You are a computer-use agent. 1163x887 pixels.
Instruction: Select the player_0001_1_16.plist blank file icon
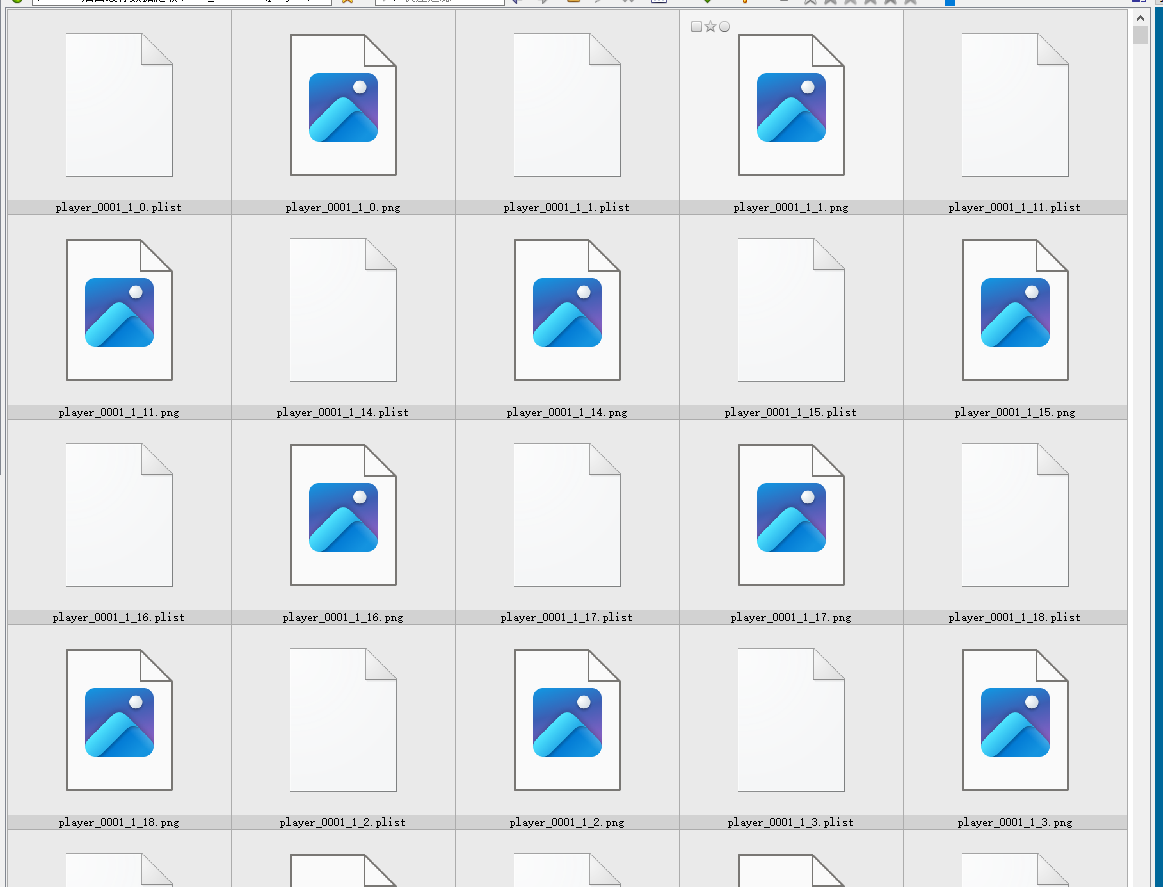[x=119, y=515]
